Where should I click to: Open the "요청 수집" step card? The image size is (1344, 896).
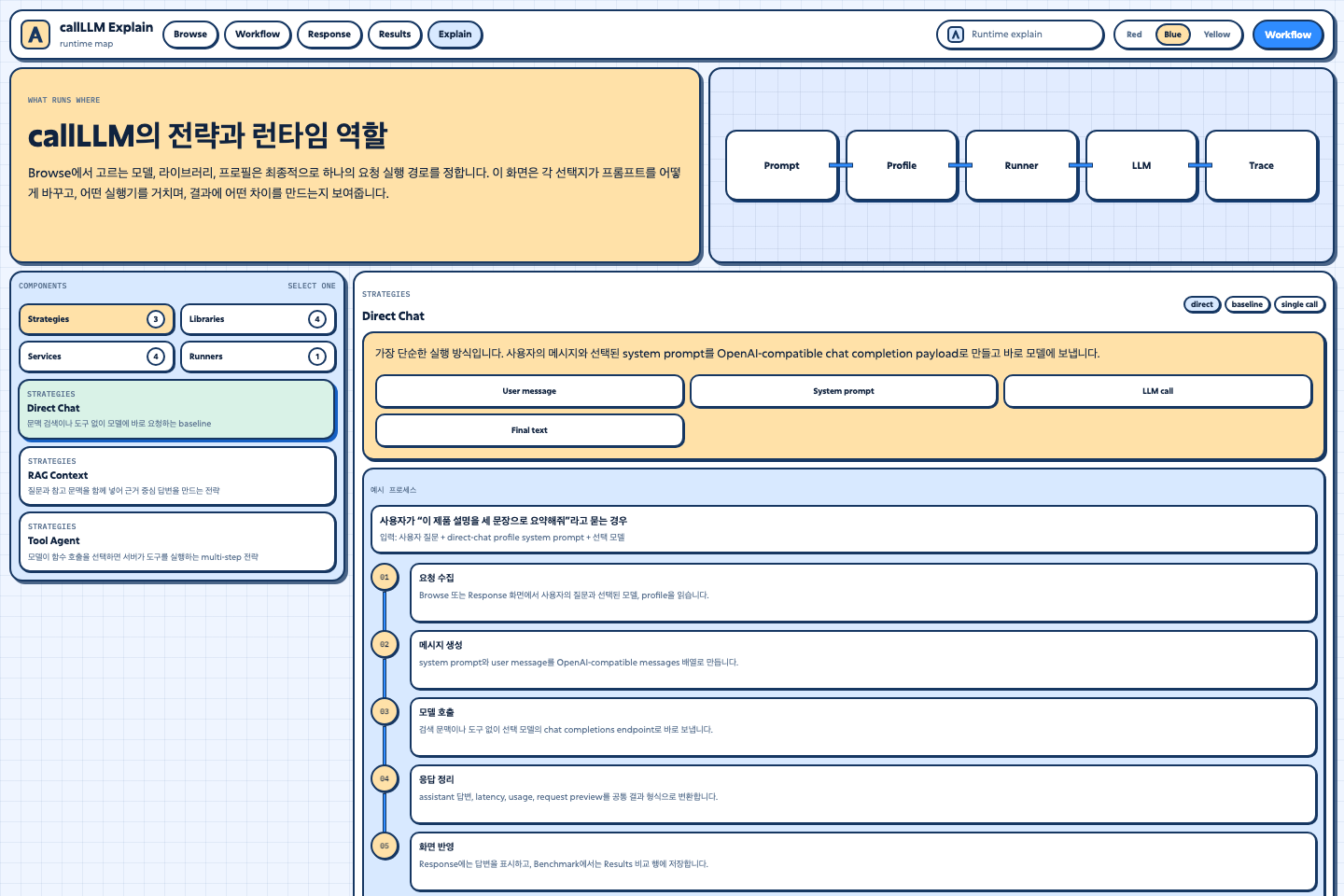tap(863, 593)
